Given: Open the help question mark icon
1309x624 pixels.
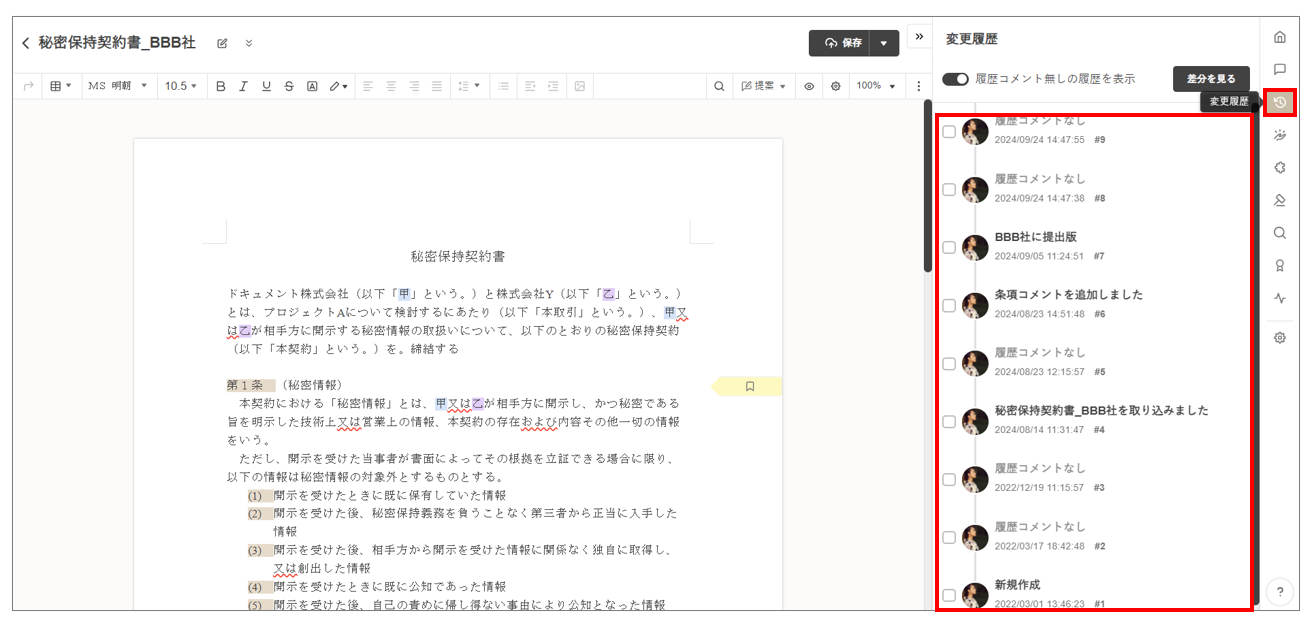Looking at the screenshot, I should tap(1279, 592).
